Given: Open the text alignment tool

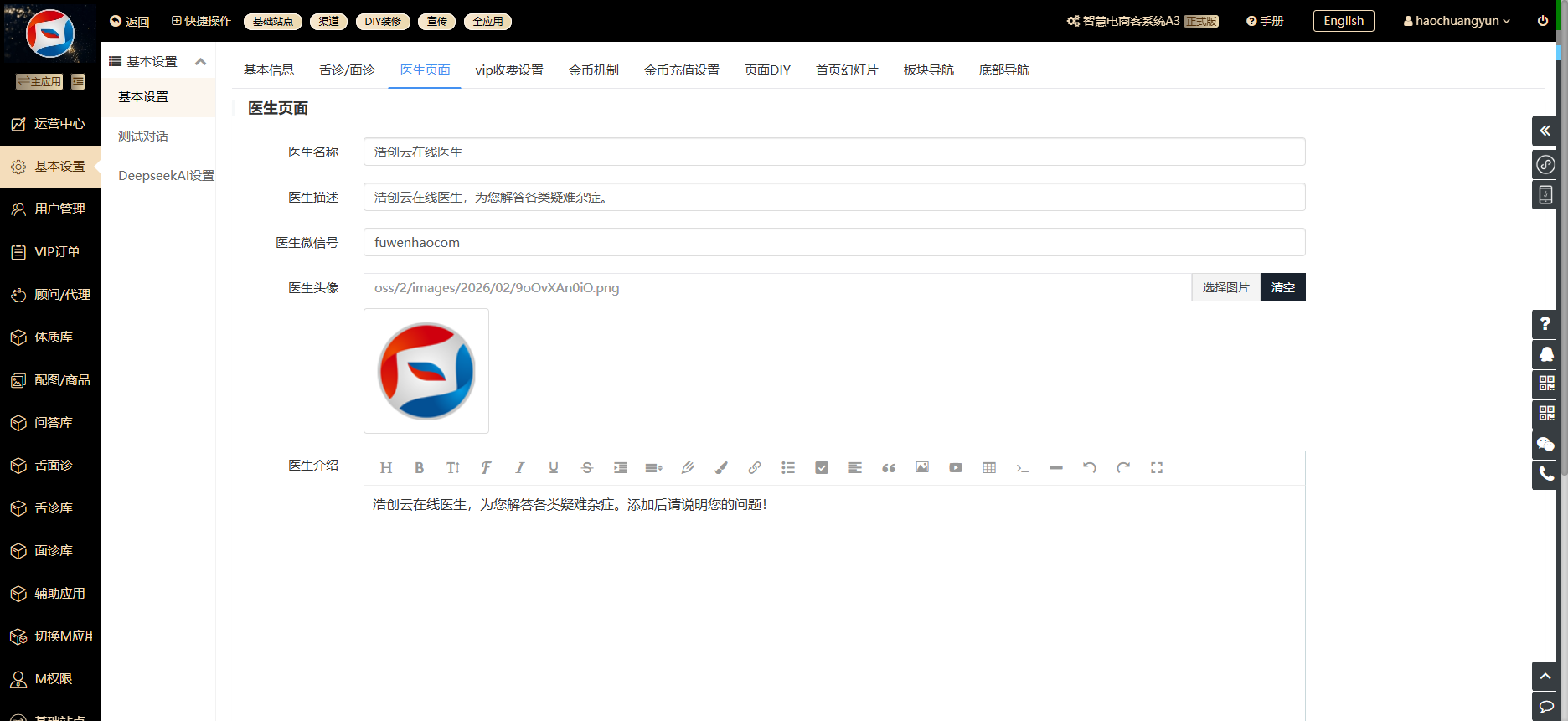Looking at the screenshot, I should click(x=855, y=468).
